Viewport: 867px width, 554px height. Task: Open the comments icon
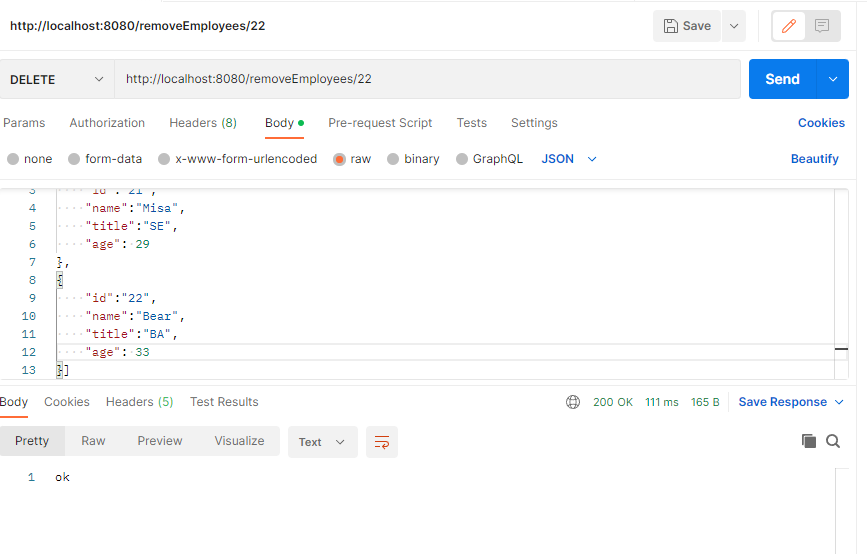point(822,26)
